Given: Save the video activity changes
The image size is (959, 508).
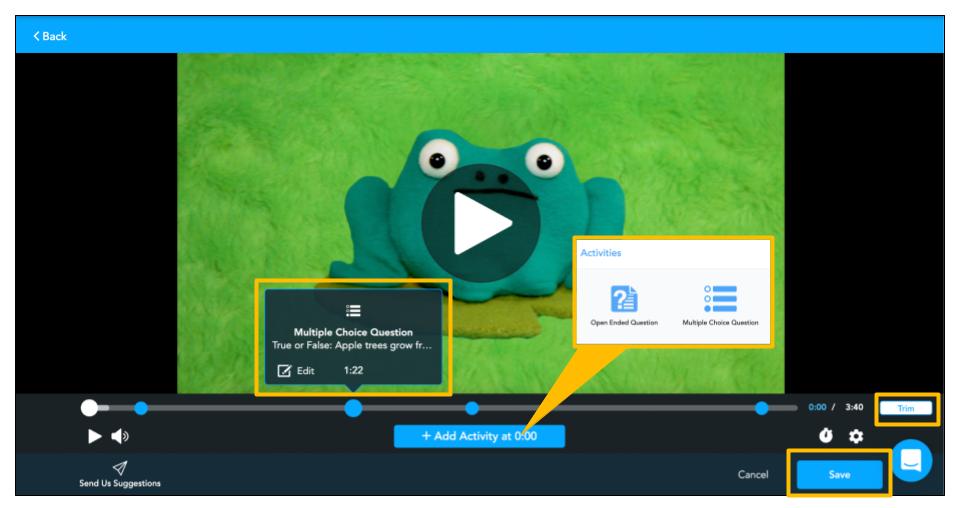Looking at the screenshot, I should pos(838,475).
